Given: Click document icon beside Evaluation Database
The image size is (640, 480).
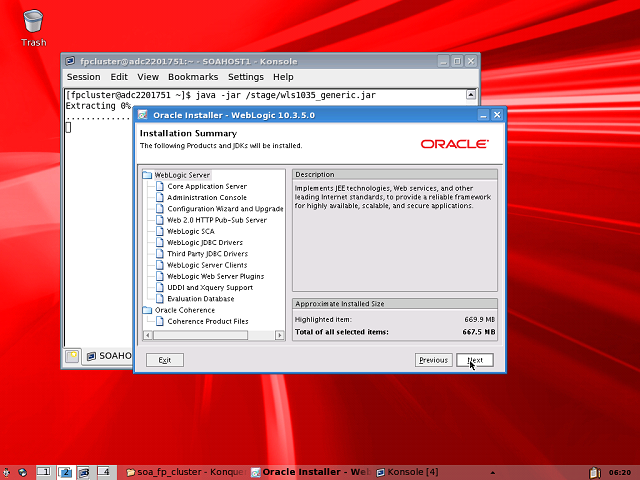Looking at the screenshot, I should tap(160, 299).
